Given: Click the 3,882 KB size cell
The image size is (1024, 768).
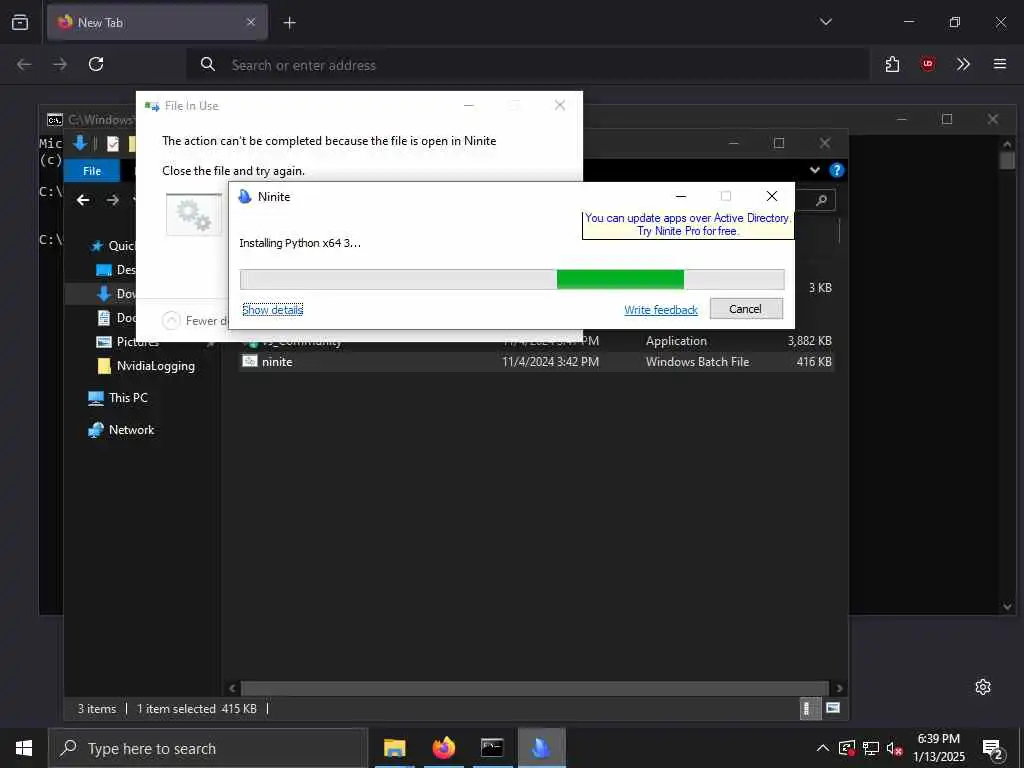Looking at the screenshot, I should tap(809, 341).
